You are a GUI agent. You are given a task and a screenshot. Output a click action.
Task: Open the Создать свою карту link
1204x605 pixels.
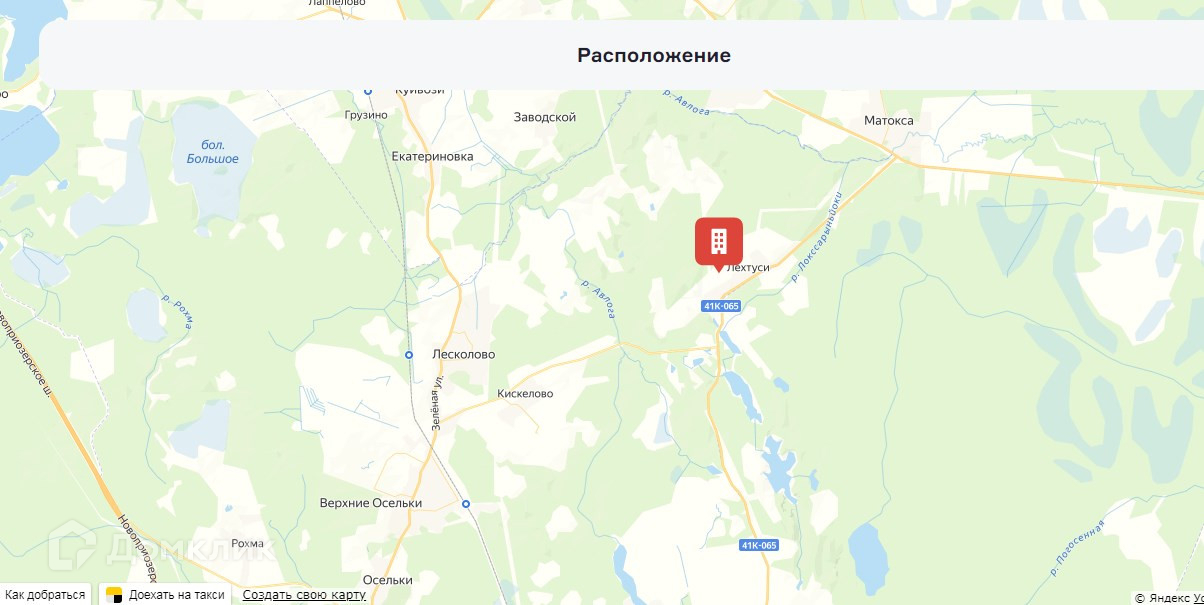click(304, 595)
